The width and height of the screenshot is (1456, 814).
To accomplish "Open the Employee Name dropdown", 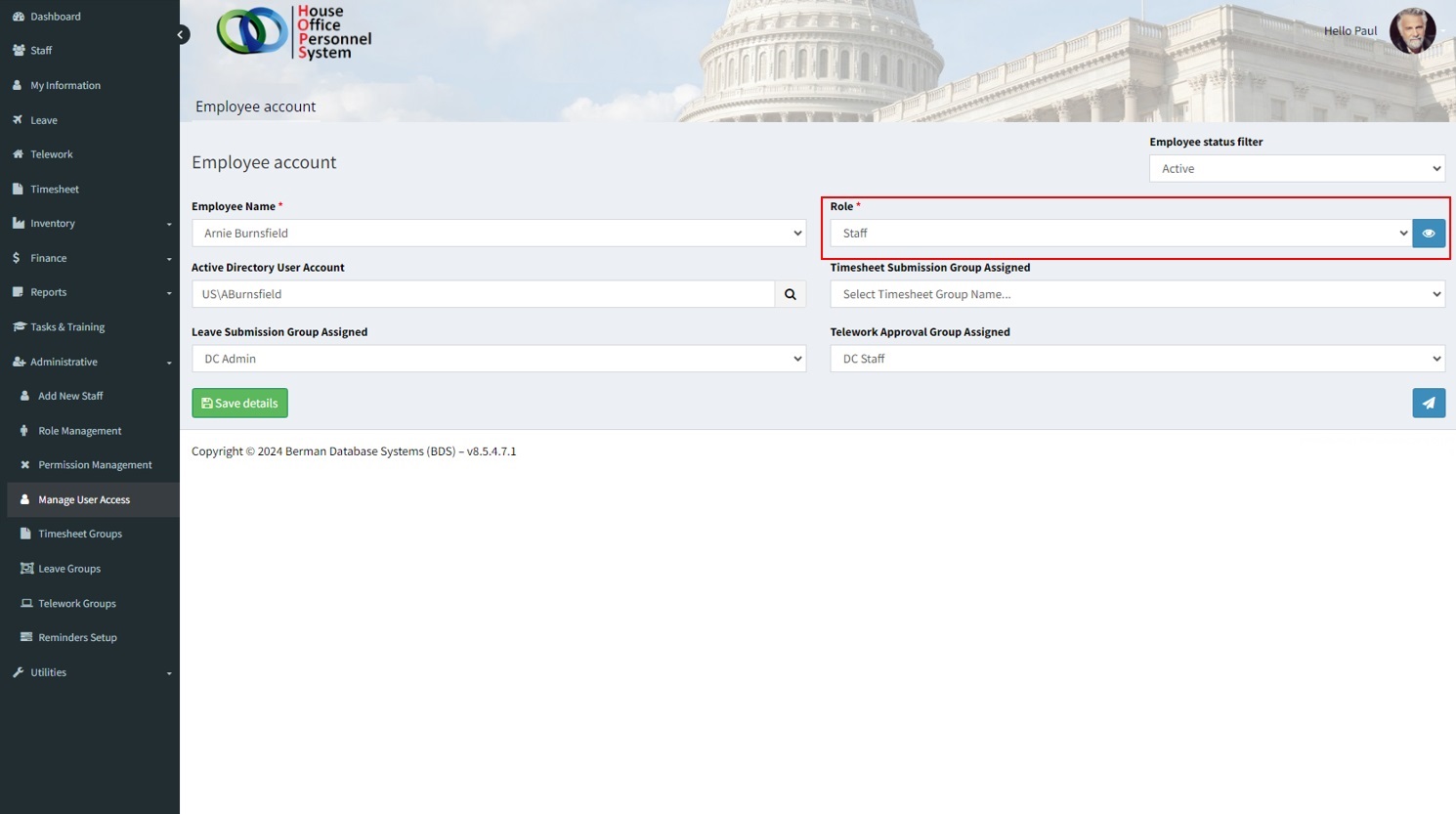I will pos(498,234).
